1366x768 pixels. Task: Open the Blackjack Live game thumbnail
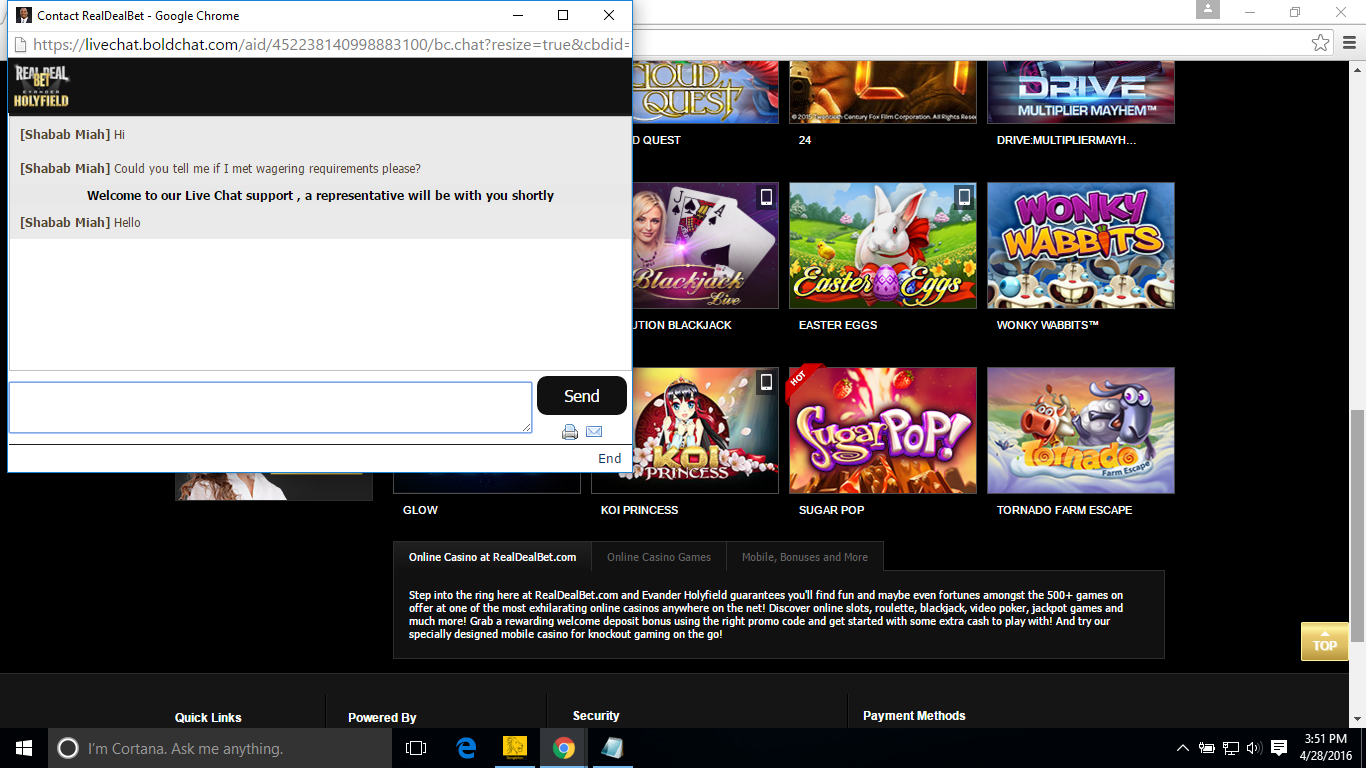point(705,245)
